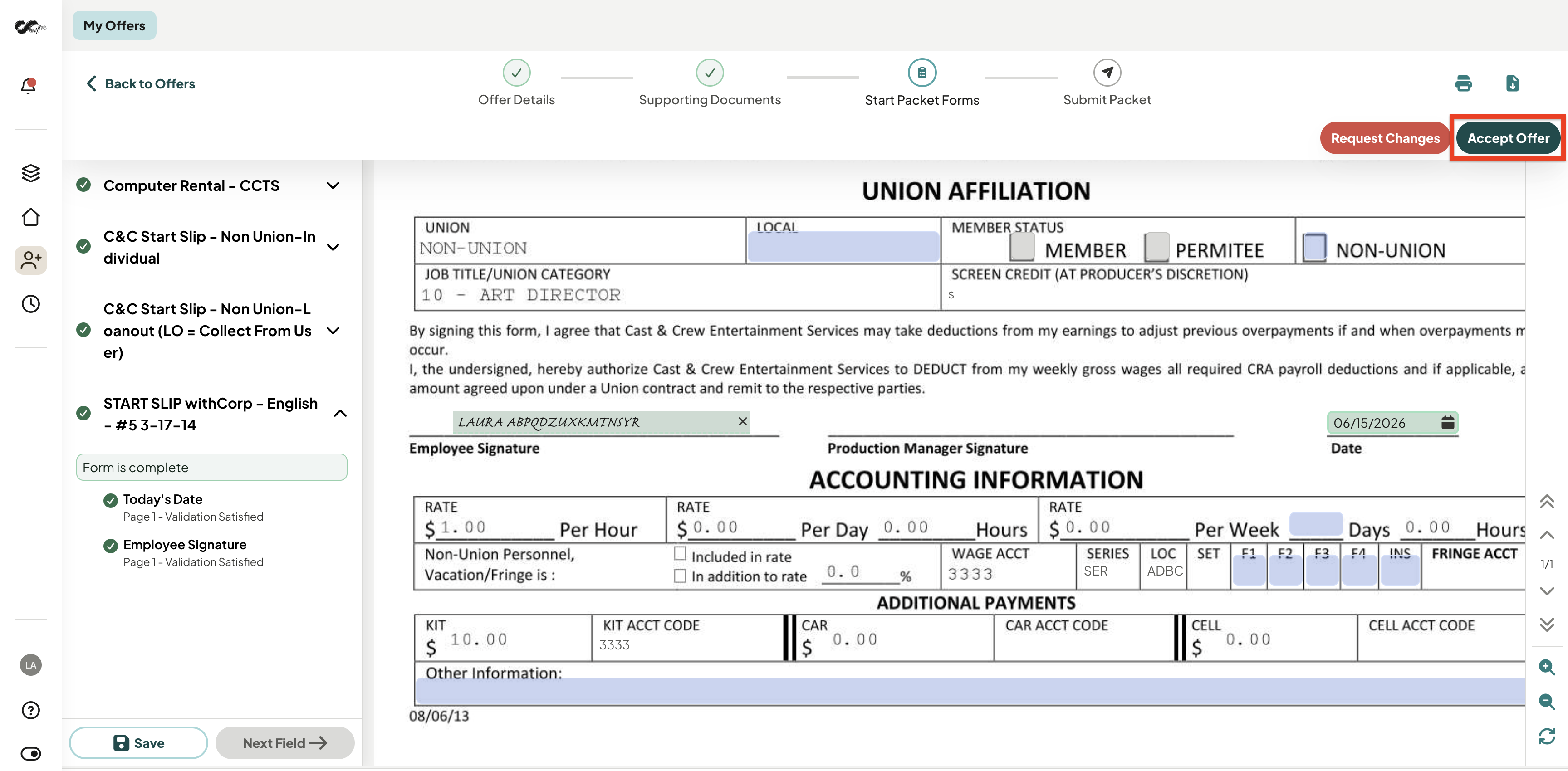
Task: Check the NON-UNION status box
Action: coord(1314,247)
